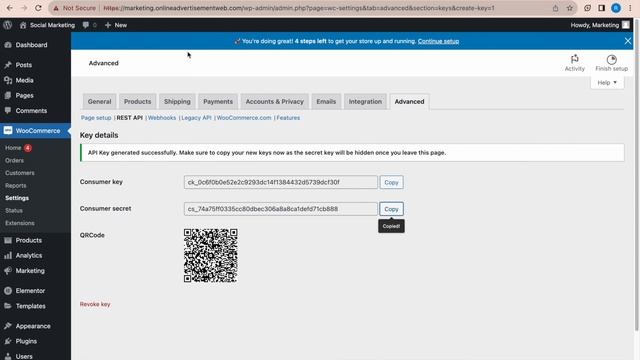Click into the Consumer key field
This screenshot has height=360, width=640.
pyautogui.click(x=280, y=182)
